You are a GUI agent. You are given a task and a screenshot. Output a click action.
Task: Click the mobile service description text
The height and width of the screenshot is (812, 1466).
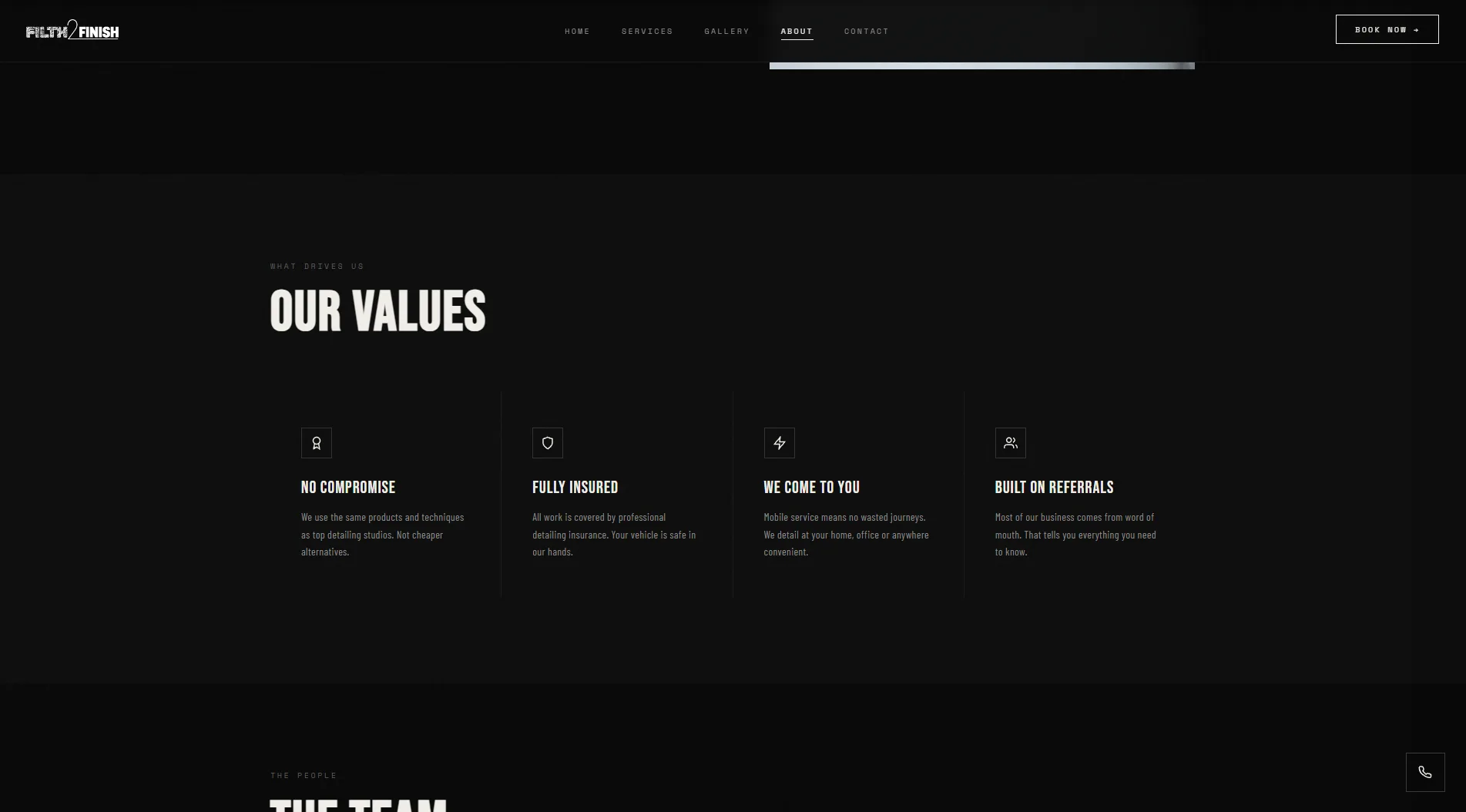[x=846, y=535]
